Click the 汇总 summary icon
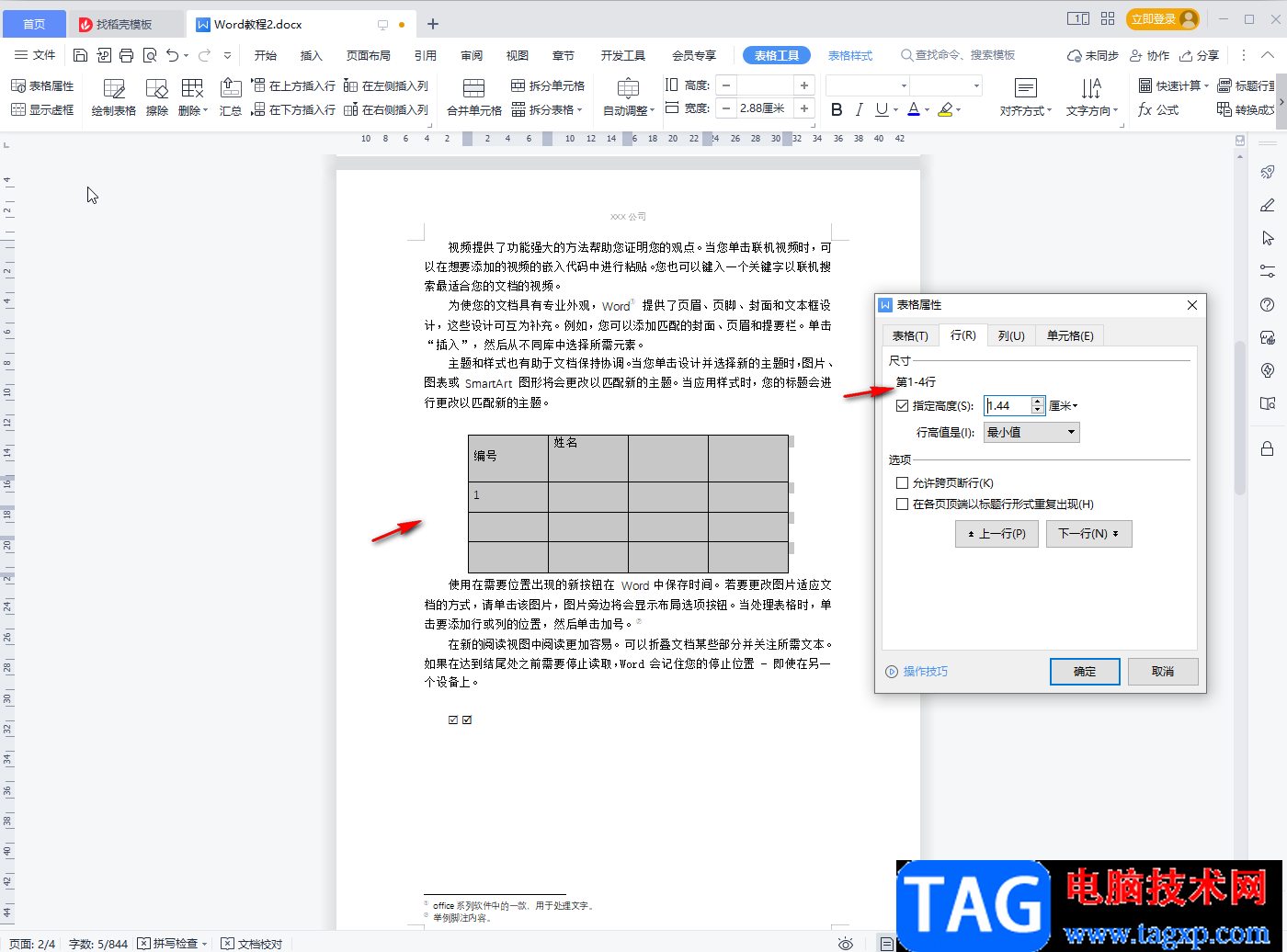 tap(231, 97)
